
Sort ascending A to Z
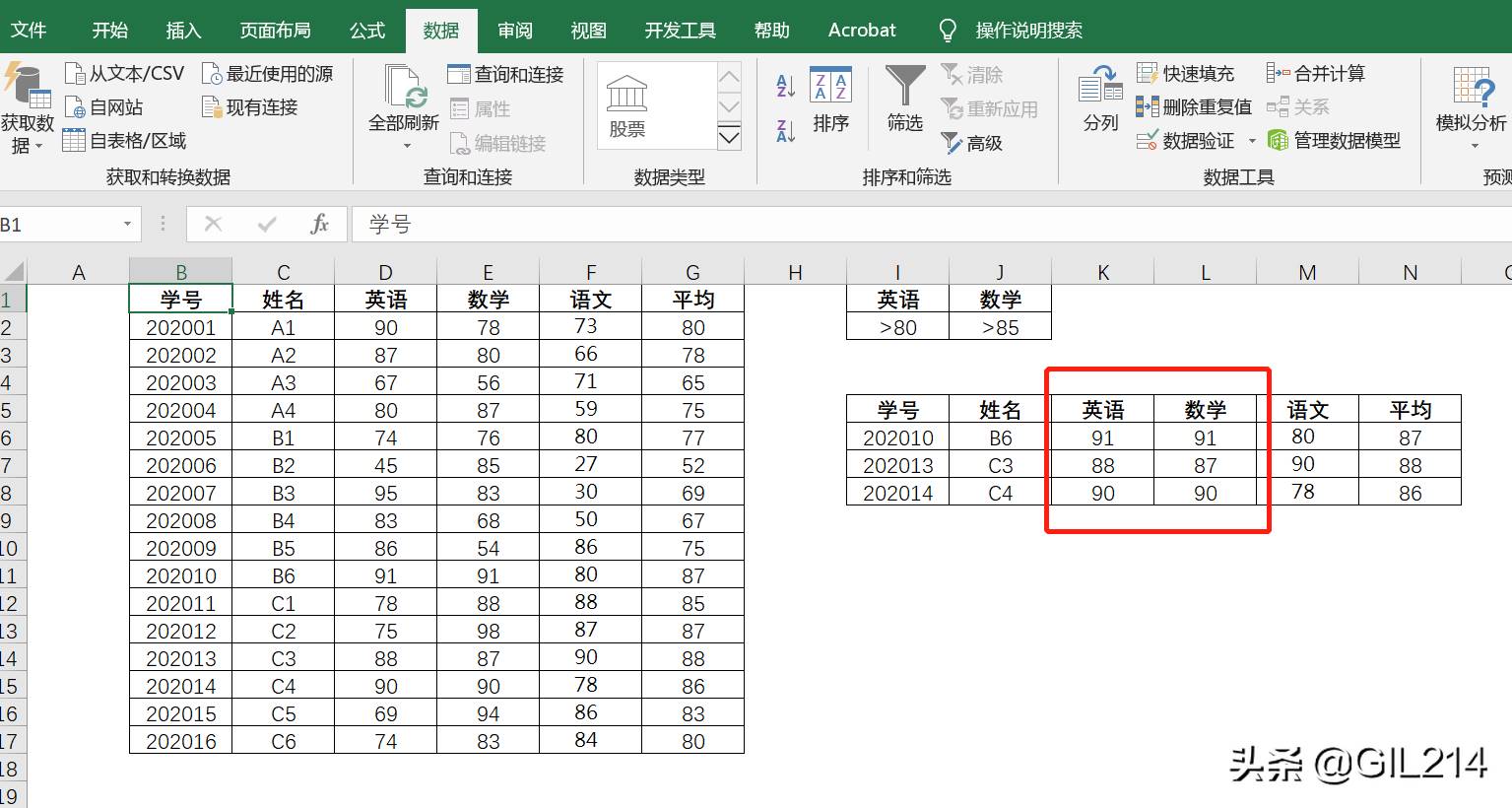click(x=785, y=86)
